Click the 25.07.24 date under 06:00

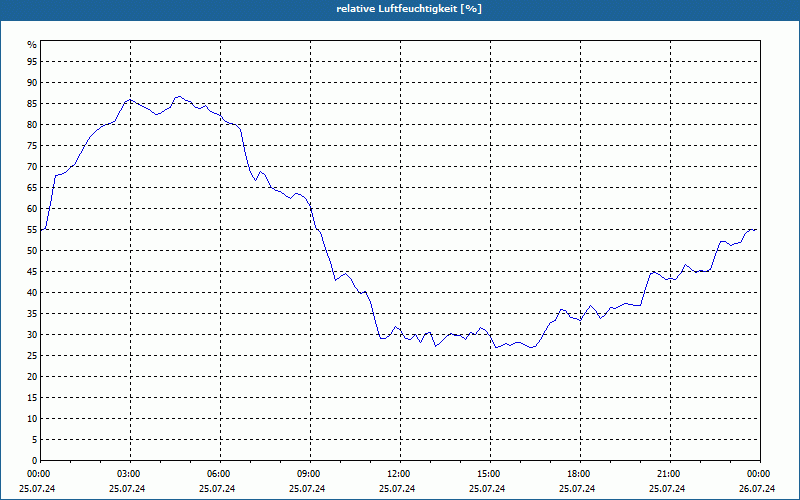217,488
